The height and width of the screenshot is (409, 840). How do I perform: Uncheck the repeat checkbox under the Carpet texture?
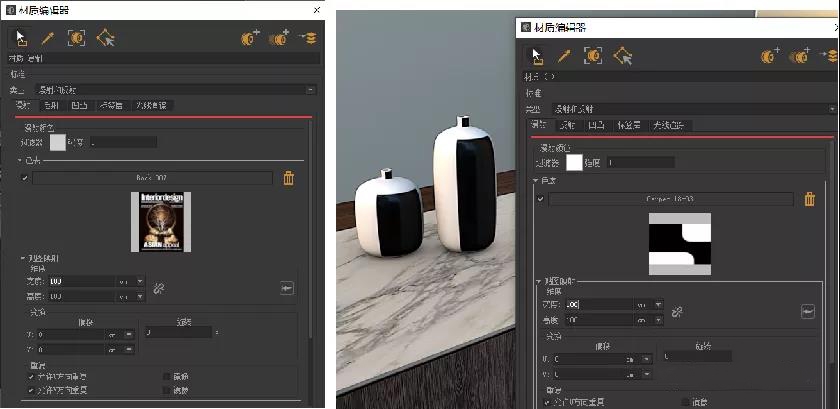point(547,402)
